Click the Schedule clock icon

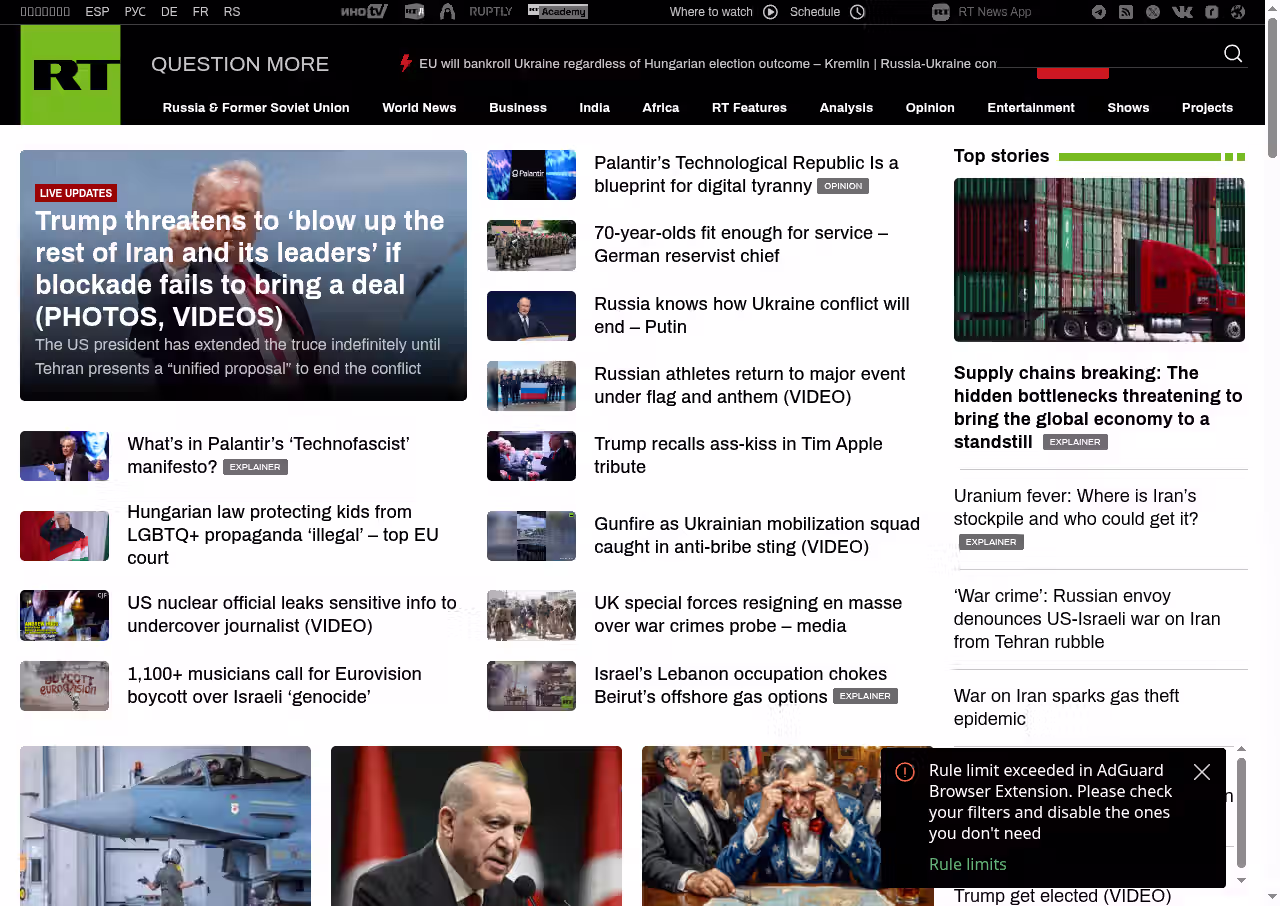click(x=857, y=12)
